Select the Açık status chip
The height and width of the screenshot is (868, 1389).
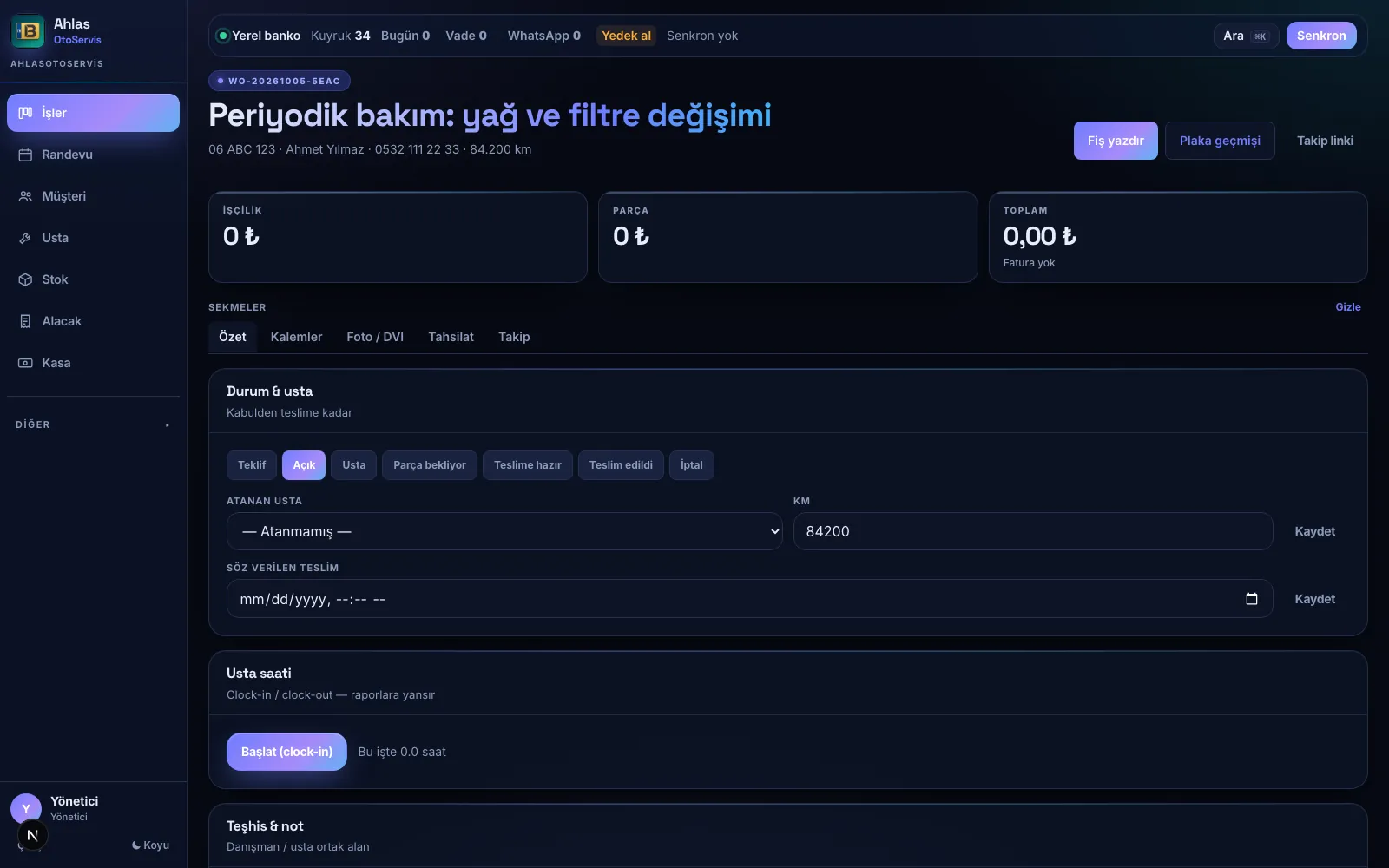click(x=304, y=465)
